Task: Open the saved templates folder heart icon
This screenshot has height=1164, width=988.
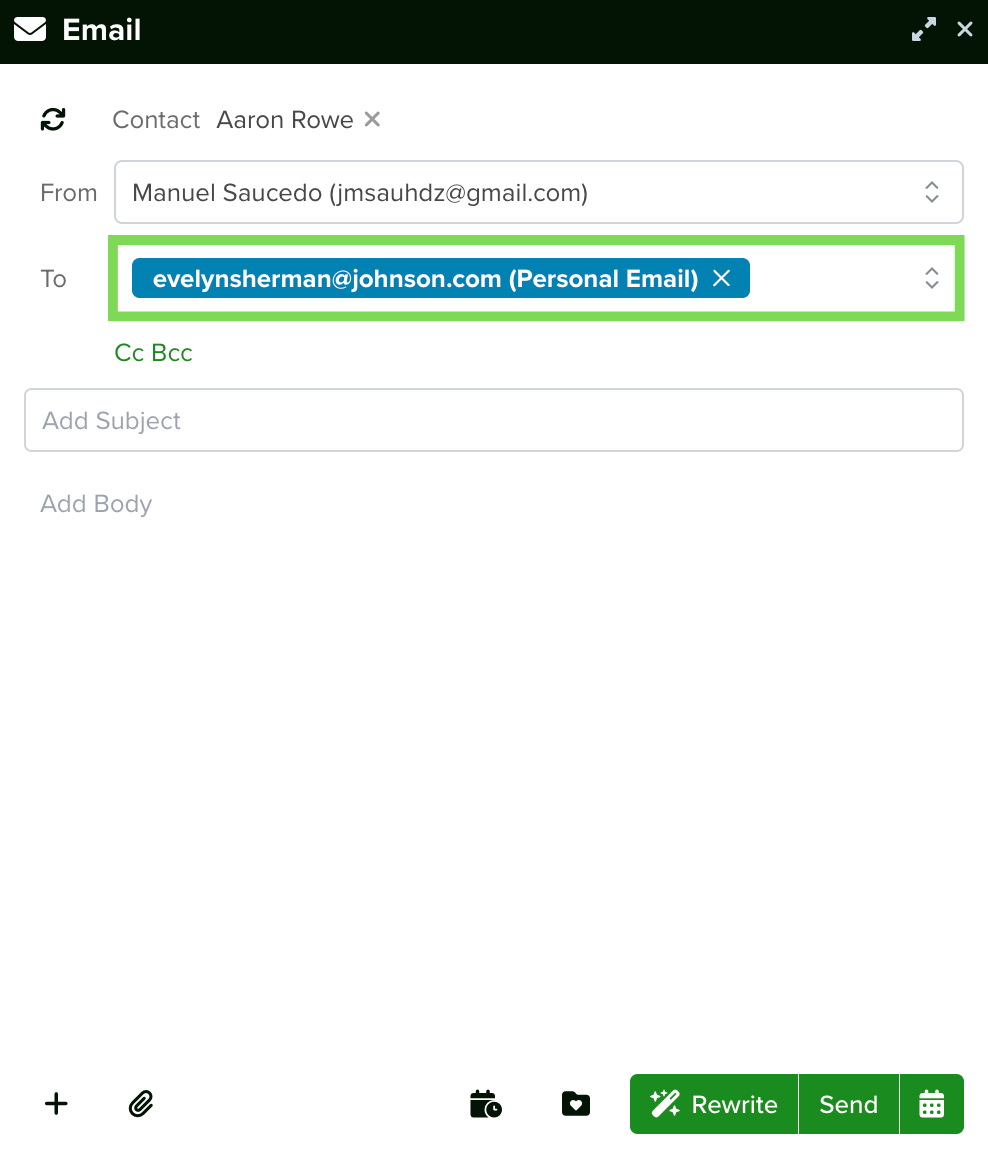Action: pos(576,1104)
